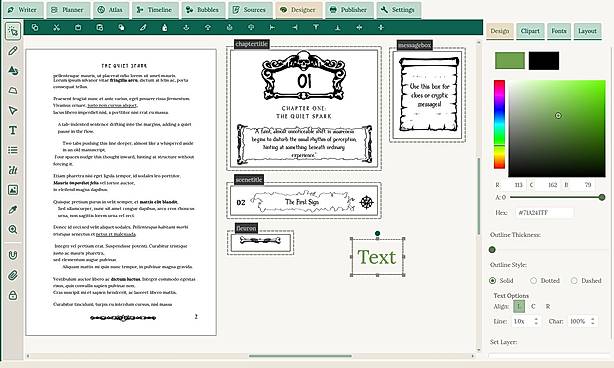
Task: Switch to the Publisher tab
Action: pyautogui.click(x=349, y=10)
